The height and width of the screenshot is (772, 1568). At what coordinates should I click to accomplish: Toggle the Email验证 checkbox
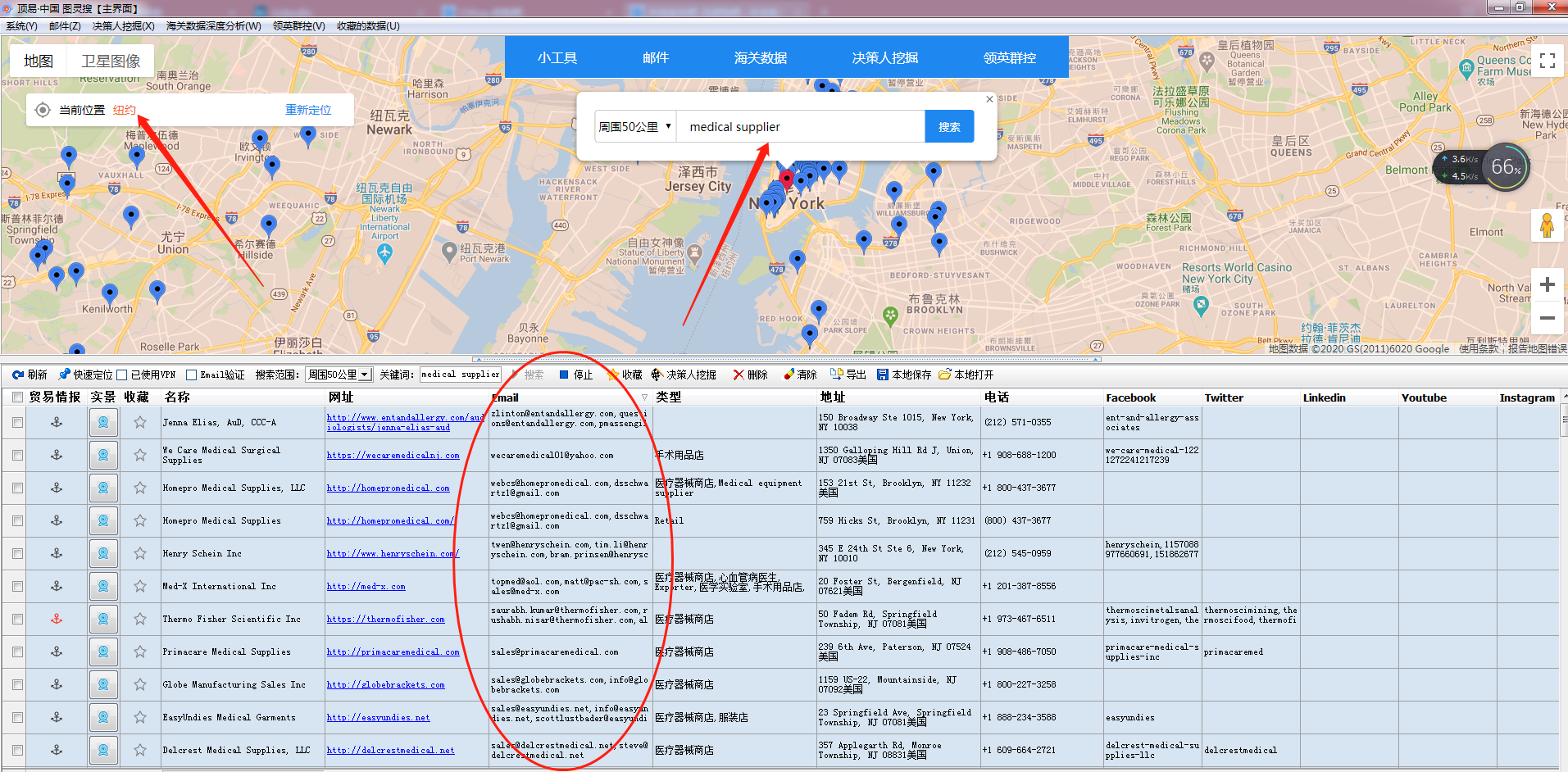coord(191,375)
